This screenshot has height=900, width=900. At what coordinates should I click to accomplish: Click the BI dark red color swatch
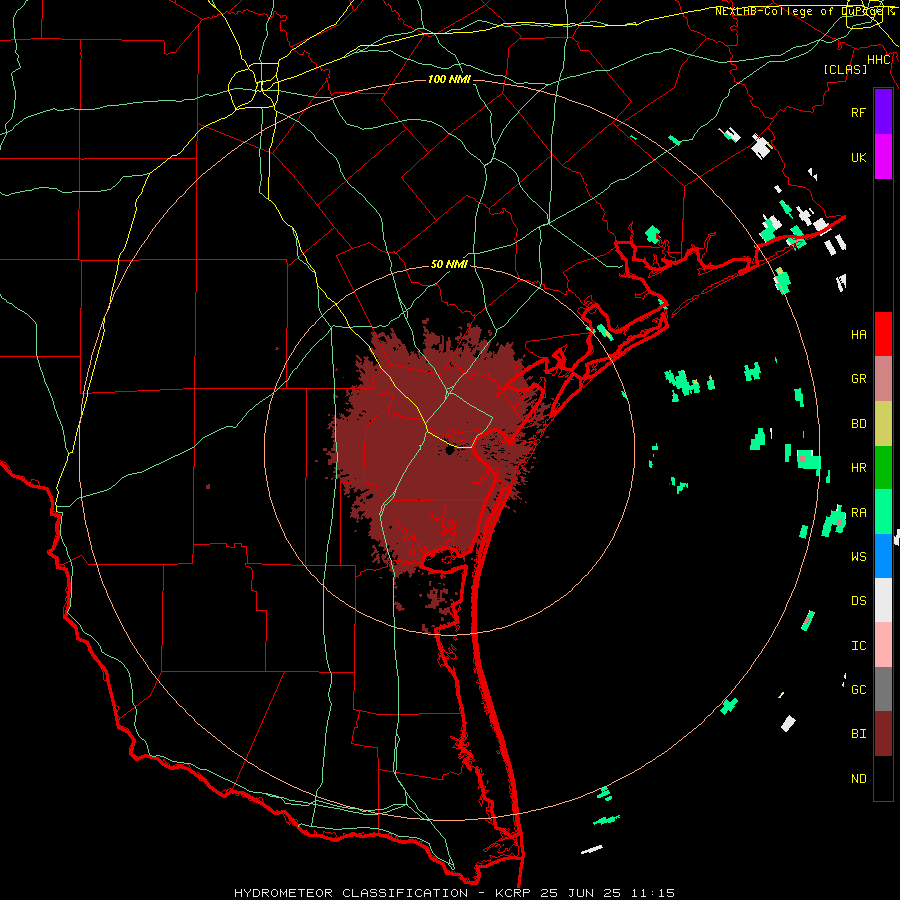click(x=883, y=734)
